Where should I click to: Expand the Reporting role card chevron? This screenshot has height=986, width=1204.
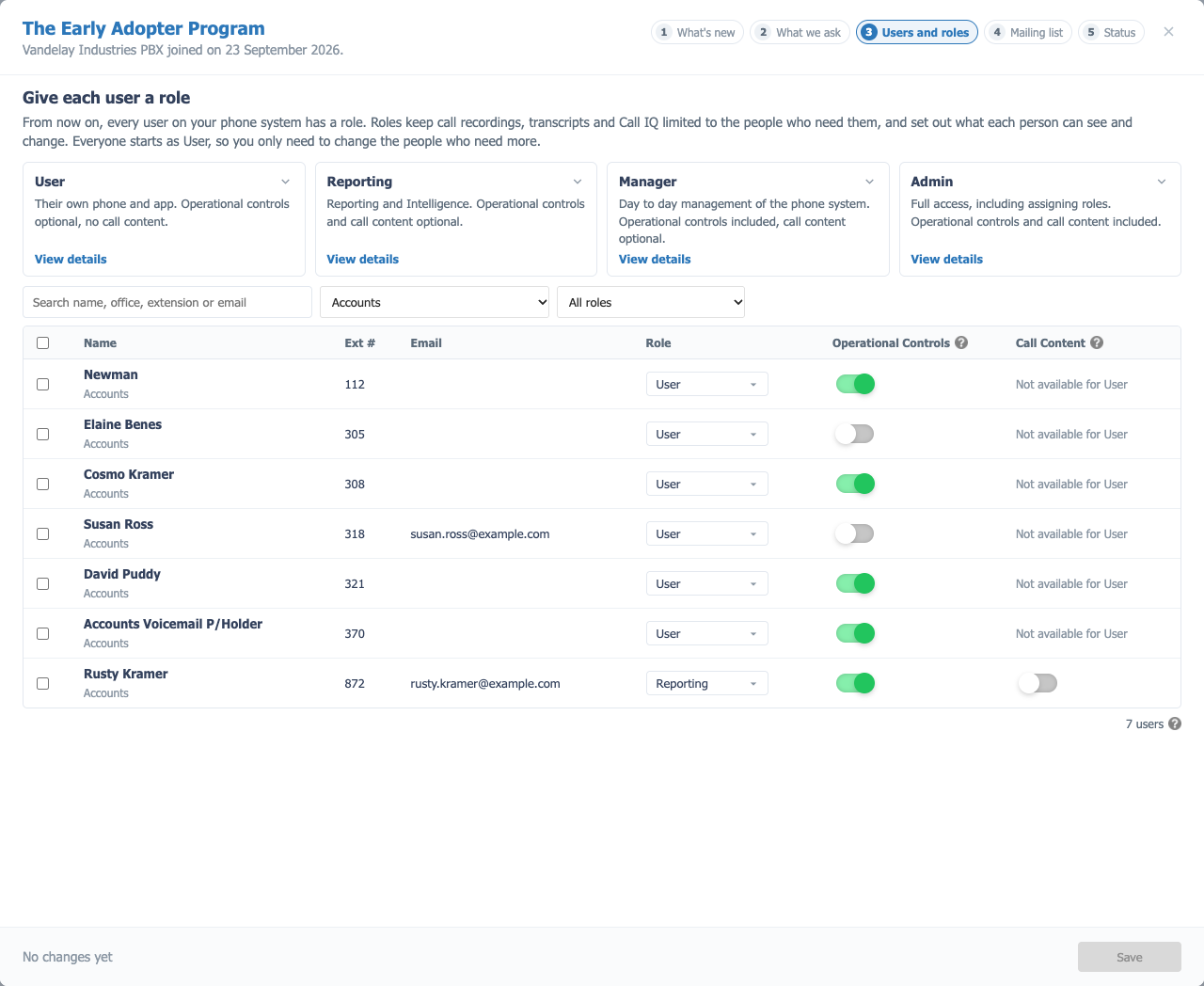(578, 182)
